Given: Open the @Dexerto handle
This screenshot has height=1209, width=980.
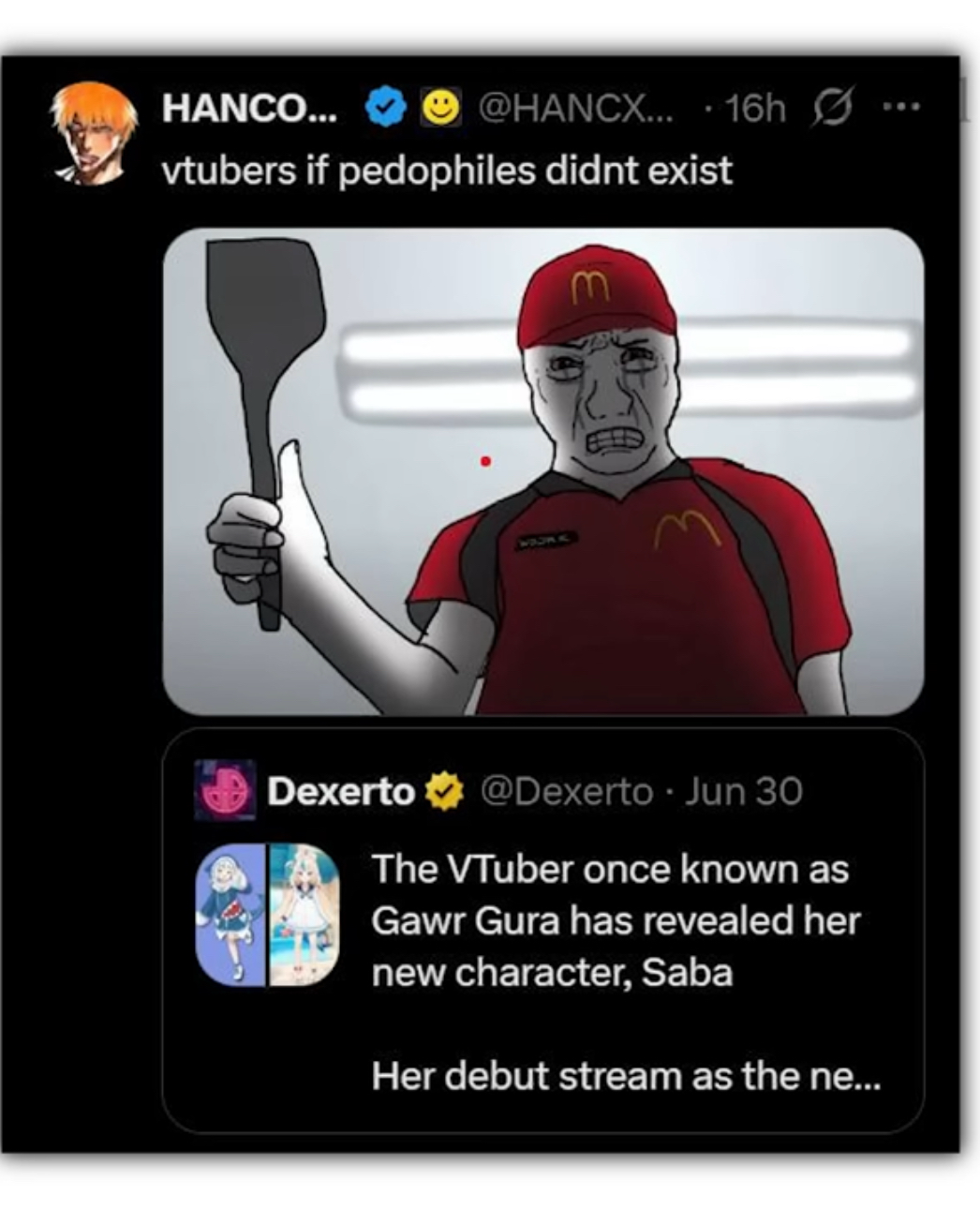Looking at the screenshot, I should [x=567, y=792].
